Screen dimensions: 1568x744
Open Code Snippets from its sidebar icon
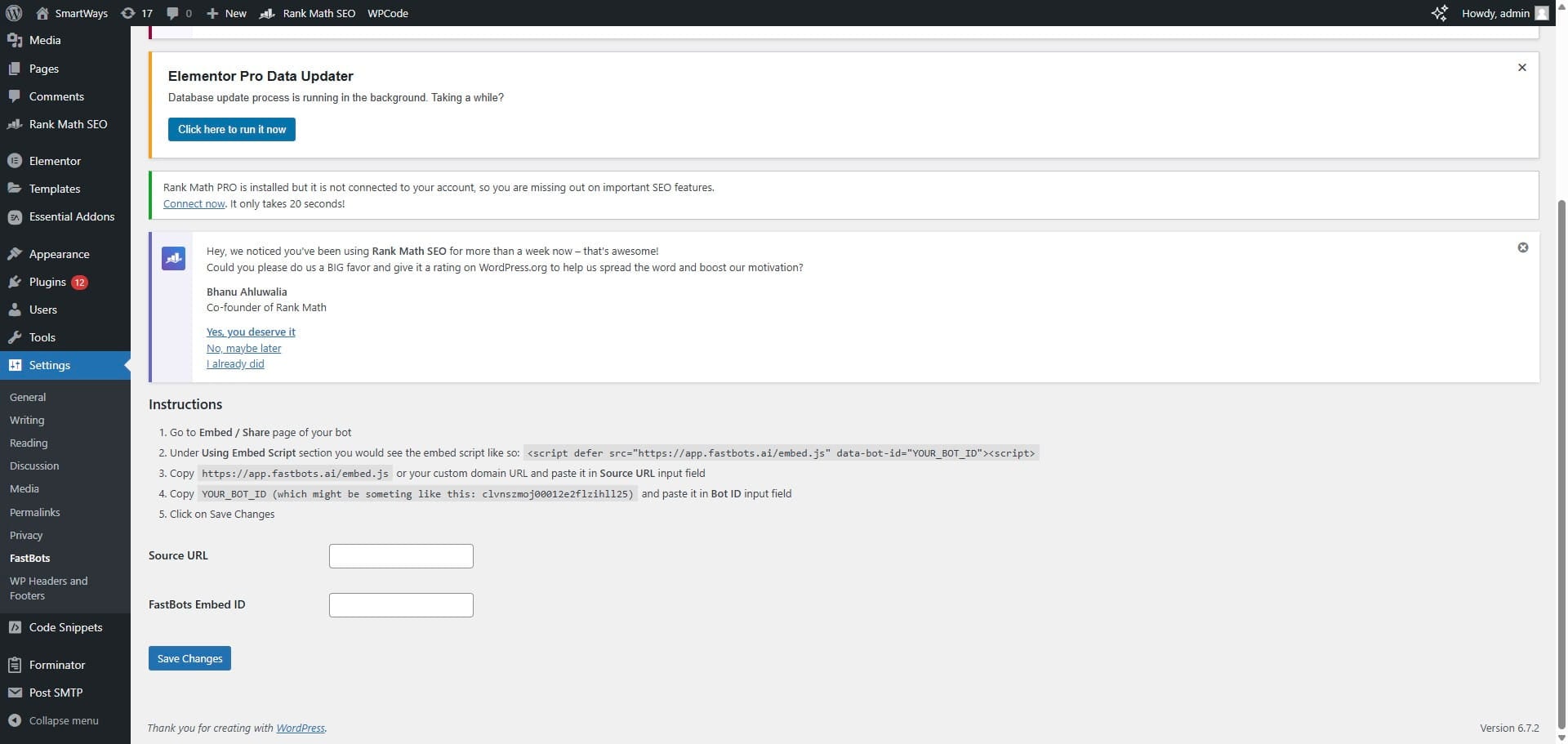[15, 627]
